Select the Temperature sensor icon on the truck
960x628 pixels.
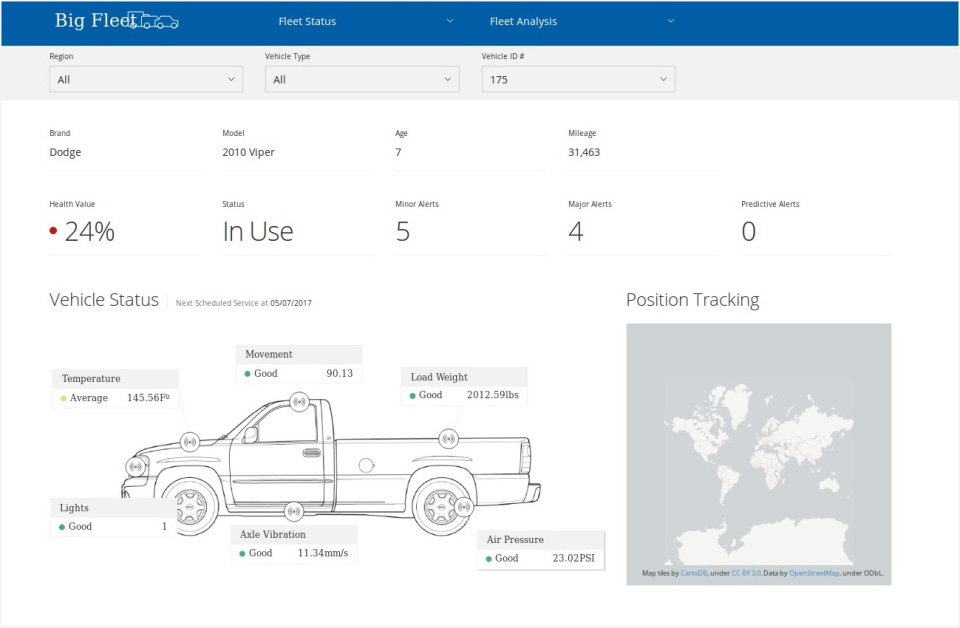189,440
